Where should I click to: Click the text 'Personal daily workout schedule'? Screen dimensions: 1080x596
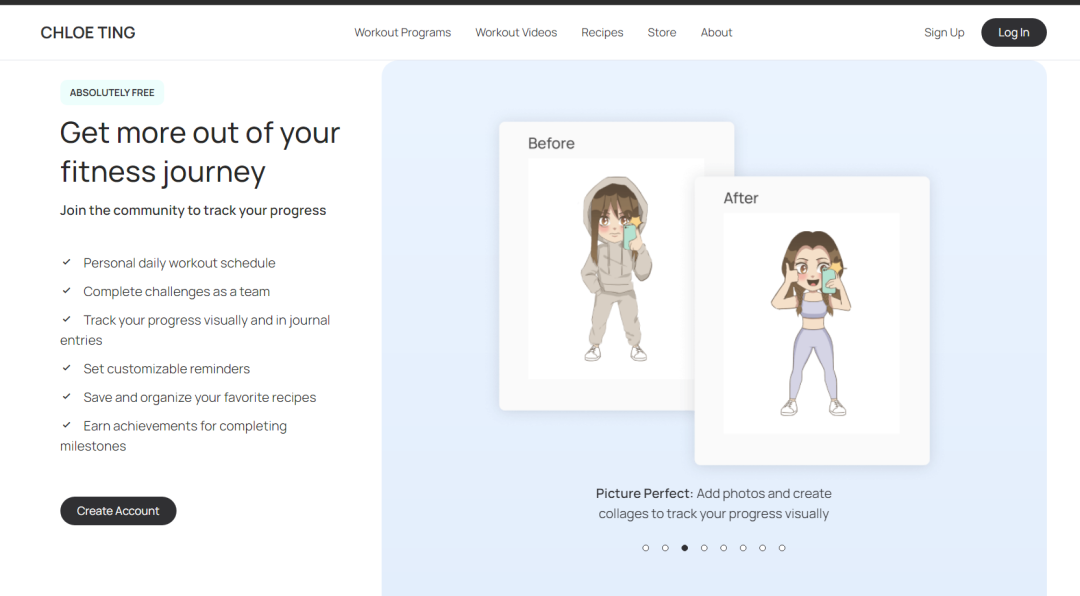[x=179, y=263]
